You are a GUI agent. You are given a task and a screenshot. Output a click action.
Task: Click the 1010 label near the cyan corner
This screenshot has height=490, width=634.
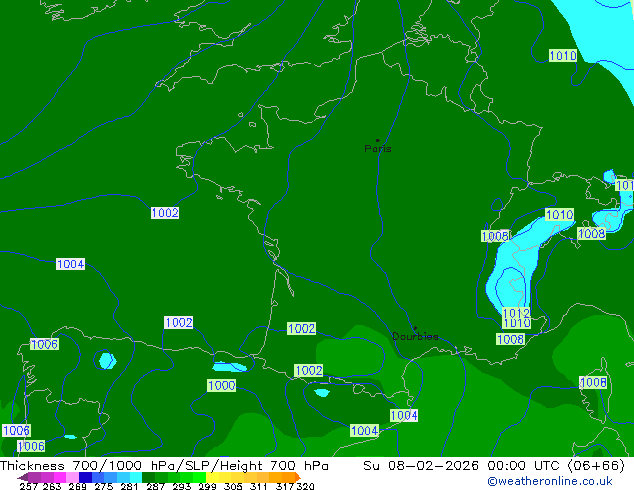pos(563,55)
